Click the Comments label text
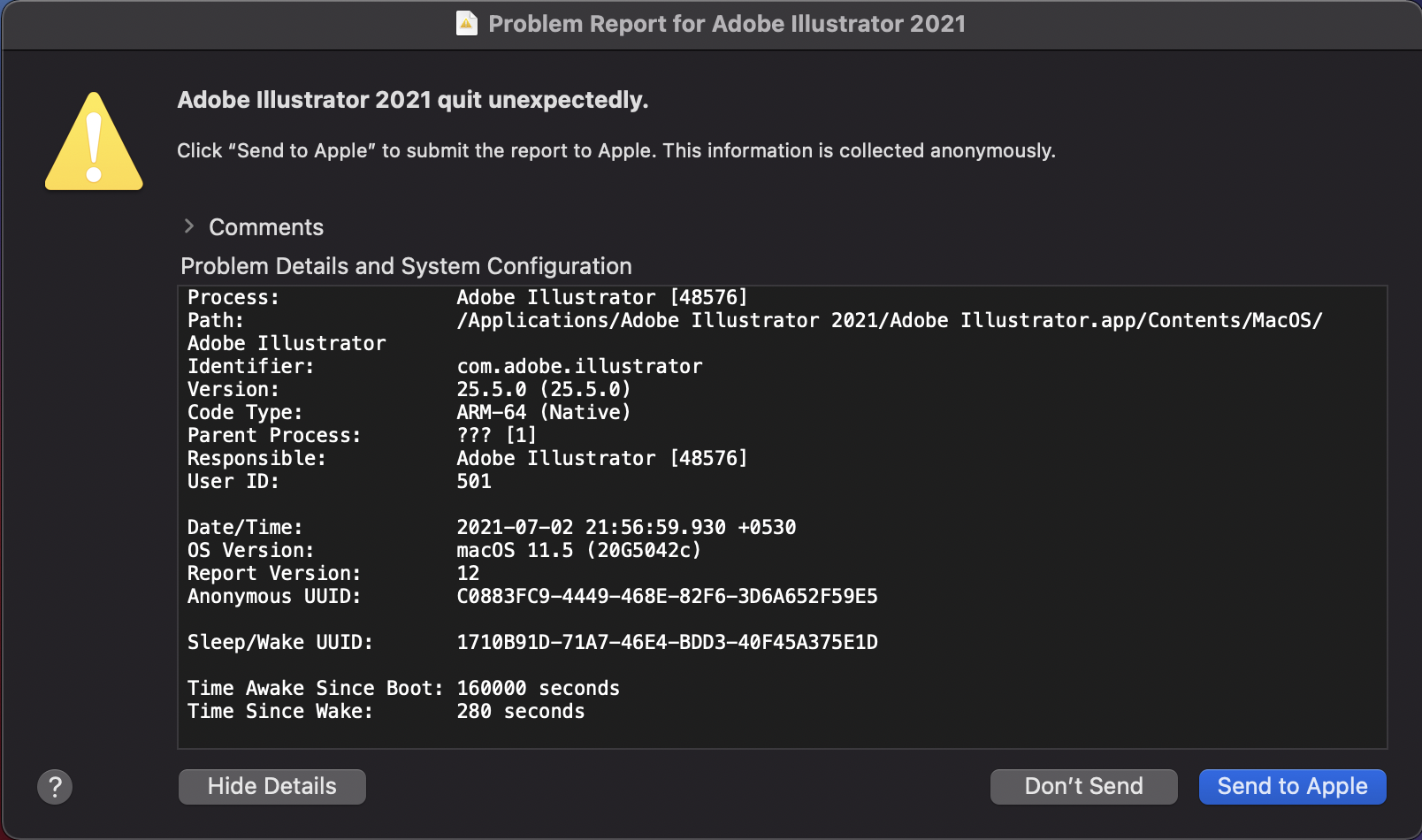The image size is (1422, 840). tap(265, 227)
